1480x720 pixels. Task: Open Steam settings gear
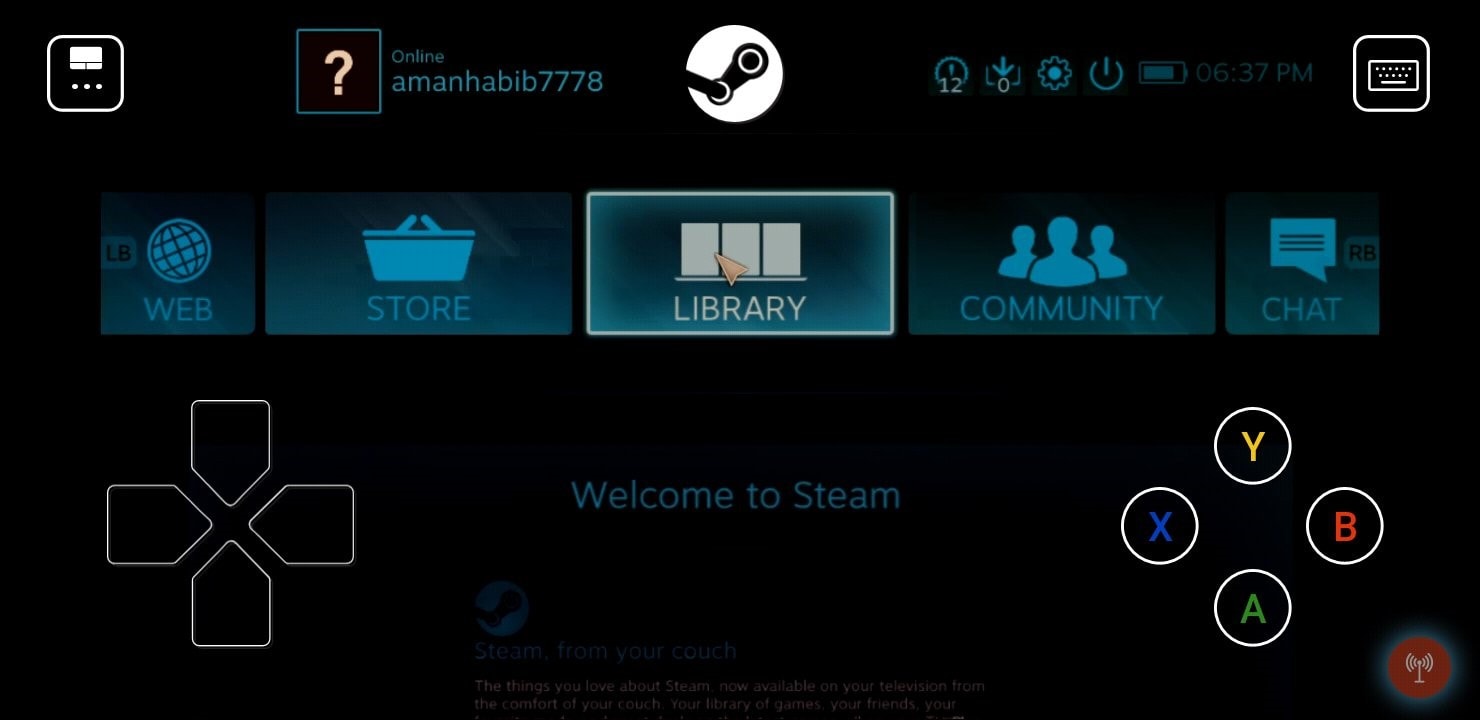[x=1054, y=74]
